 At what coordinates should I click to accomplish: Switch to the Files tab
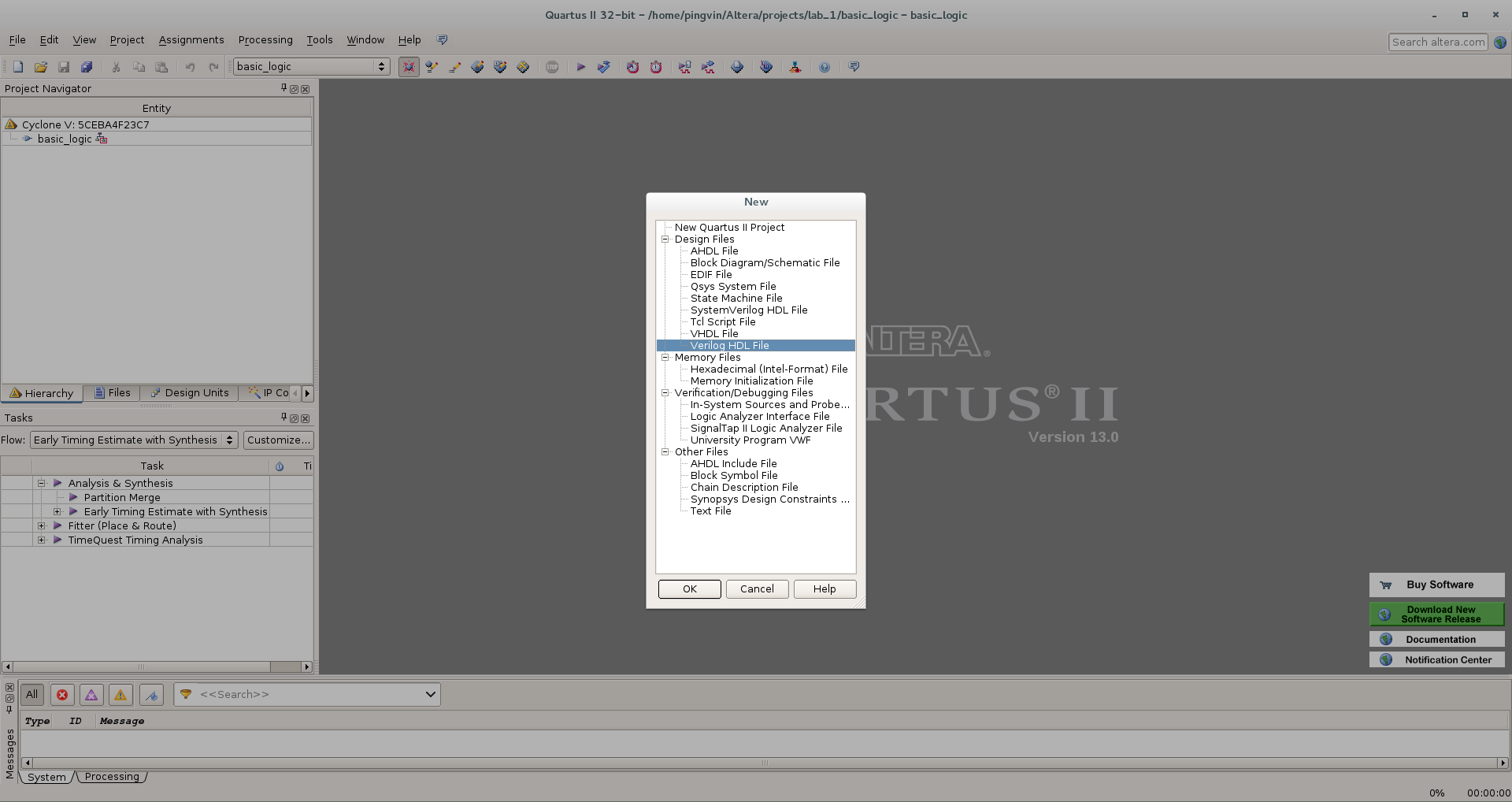coord(112,393)
